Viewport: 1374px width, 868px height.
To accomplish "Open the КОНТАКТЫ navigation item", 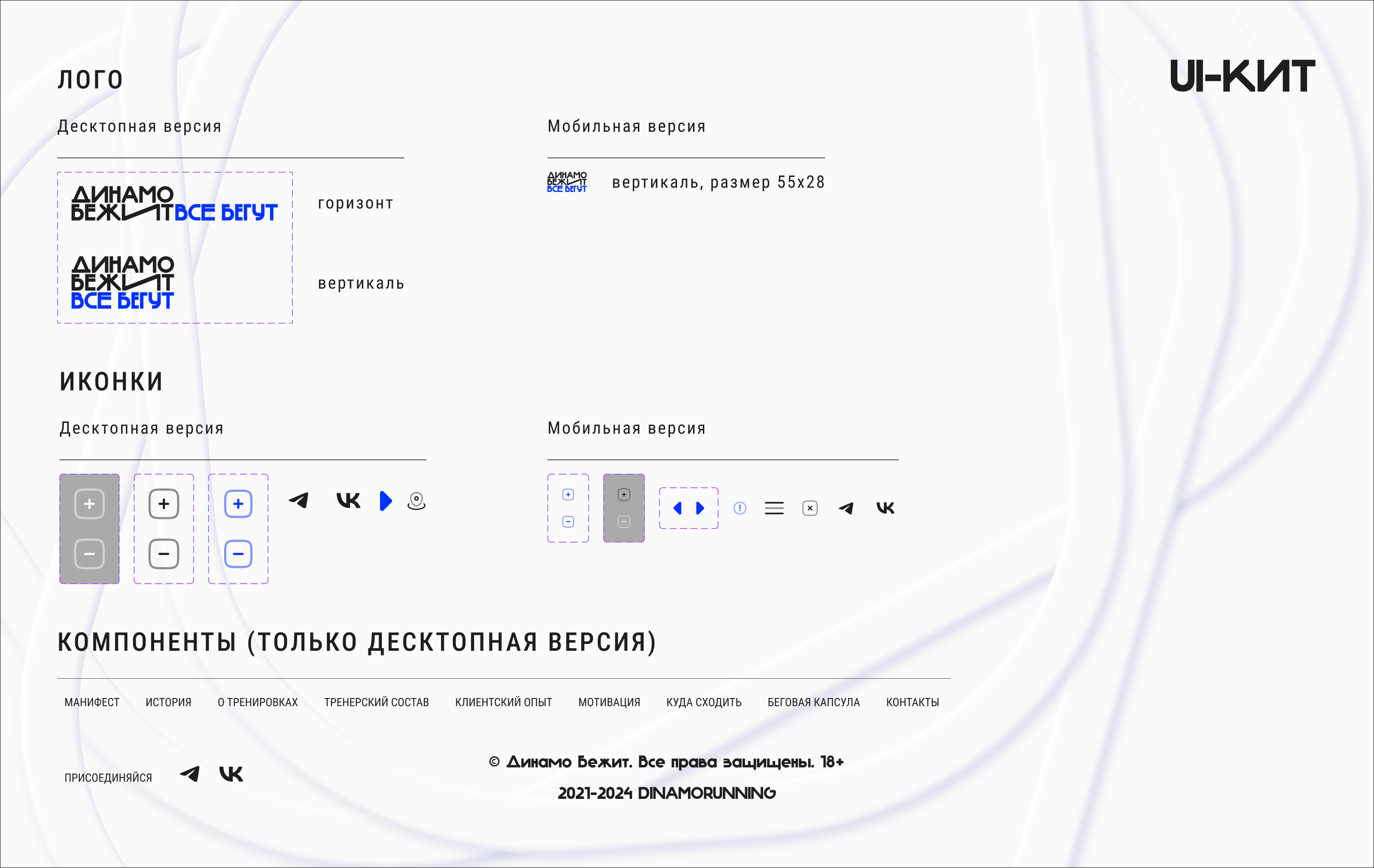I will pyautogui.click(x=912, y=702).
